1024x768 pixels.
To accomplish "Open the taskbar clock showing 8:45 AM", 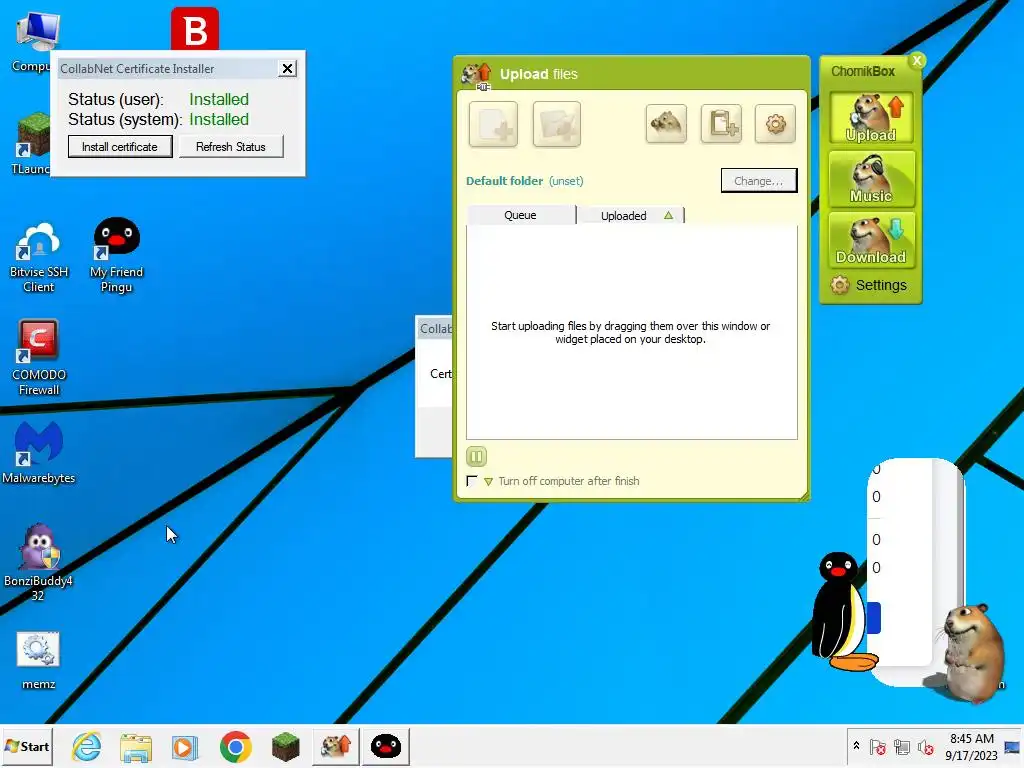I will [x=972, y=747].
